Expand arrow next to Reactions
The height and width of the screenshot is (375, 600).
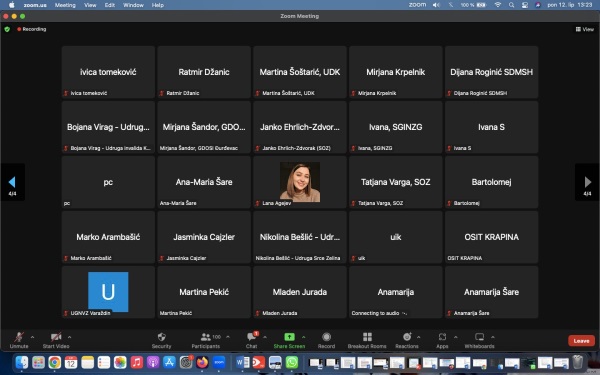(x=419, y=337)
